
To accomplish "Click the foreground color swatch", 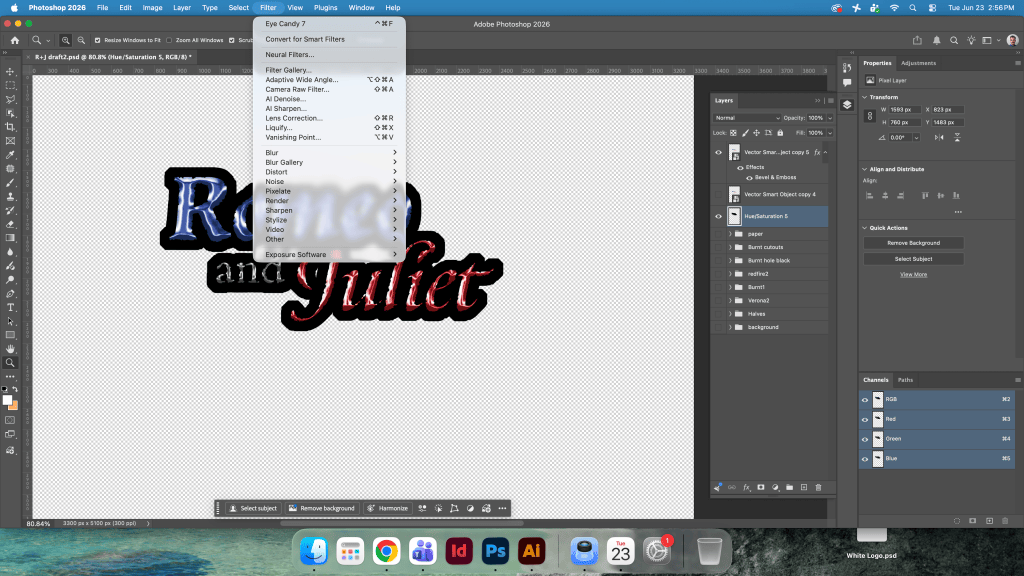I will (7, 400).
